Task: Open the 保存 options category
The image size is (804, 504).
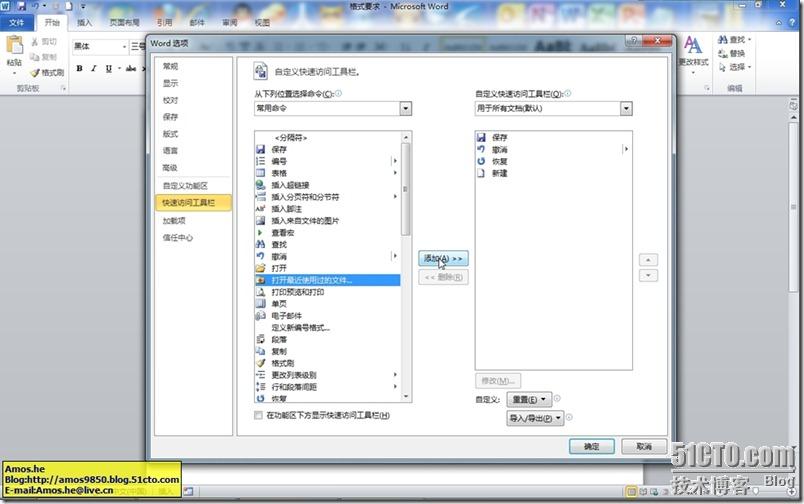Action: point(193,117)
